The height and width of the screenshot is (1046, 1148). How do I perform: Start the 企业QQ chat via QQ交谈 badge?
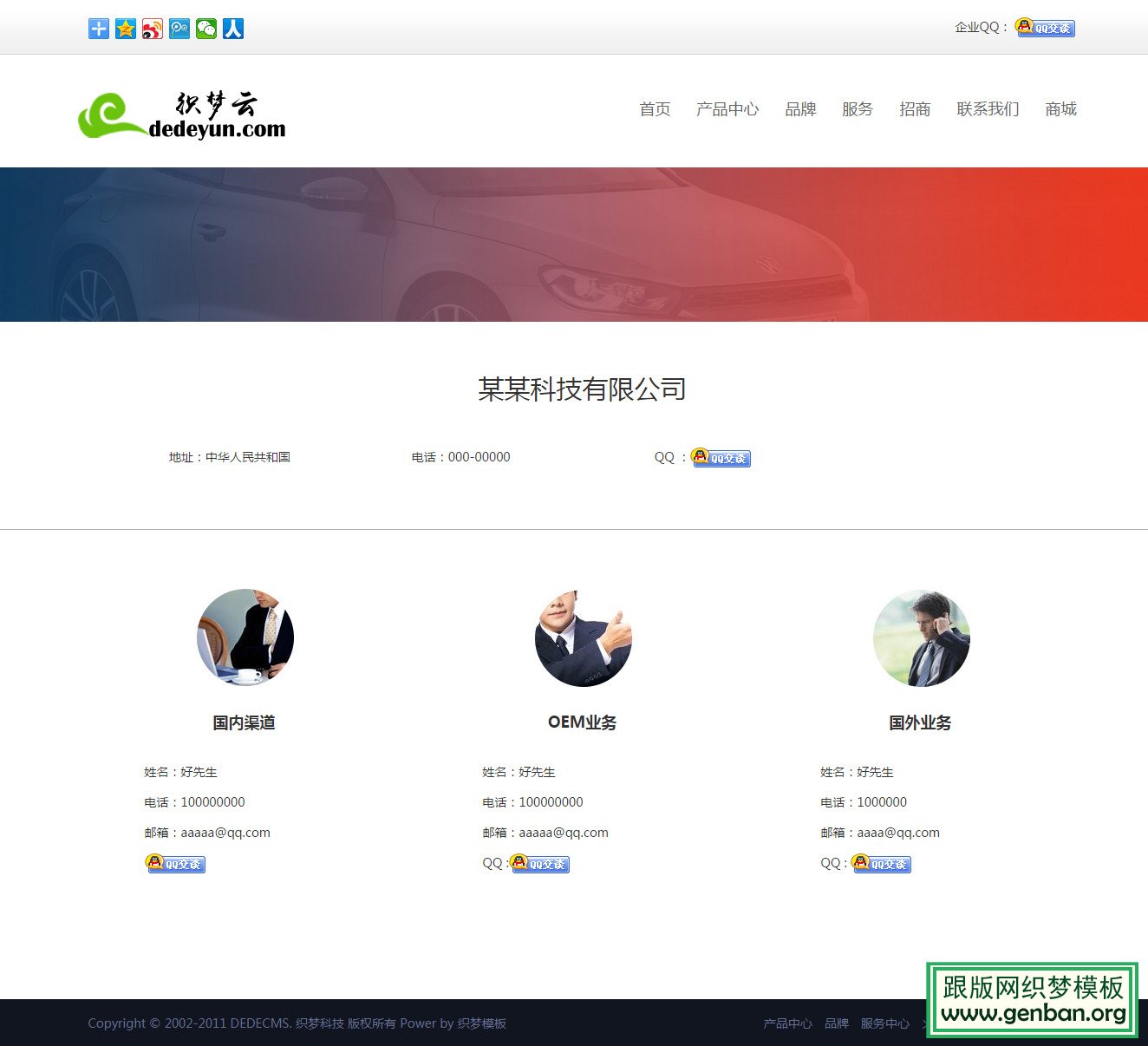coord(1045,28)
